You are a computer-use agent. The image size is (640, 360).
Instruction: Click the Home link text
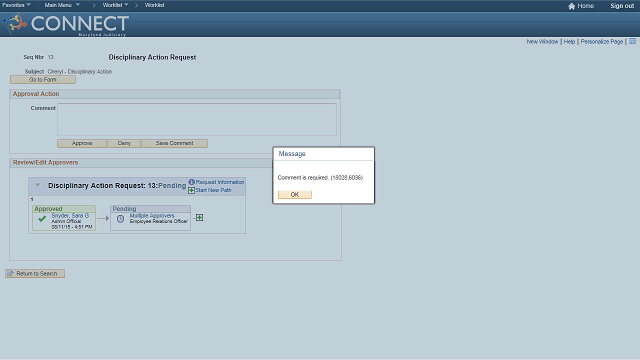tap(586, 6)
